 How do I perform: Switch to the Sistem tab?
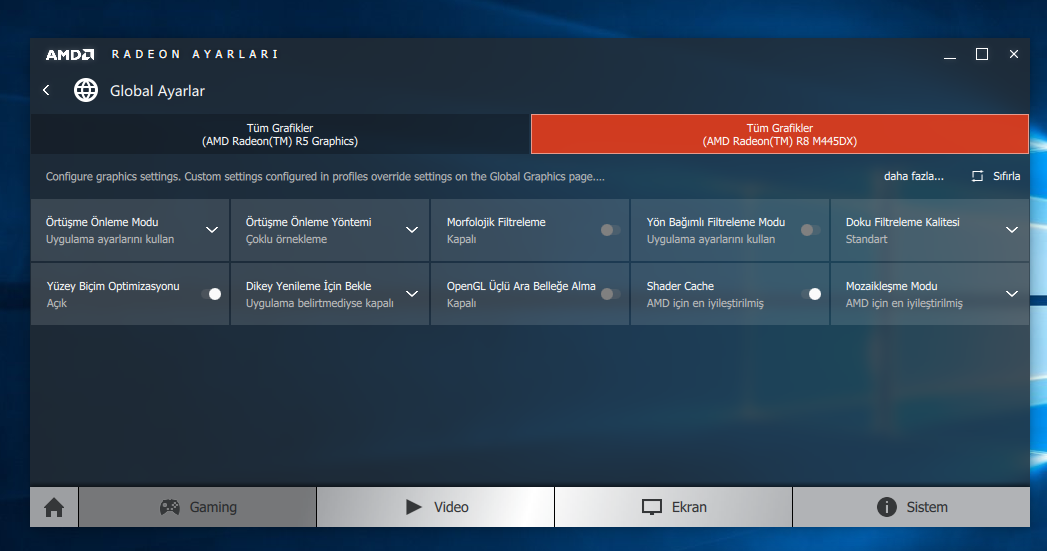coord(911,507)
